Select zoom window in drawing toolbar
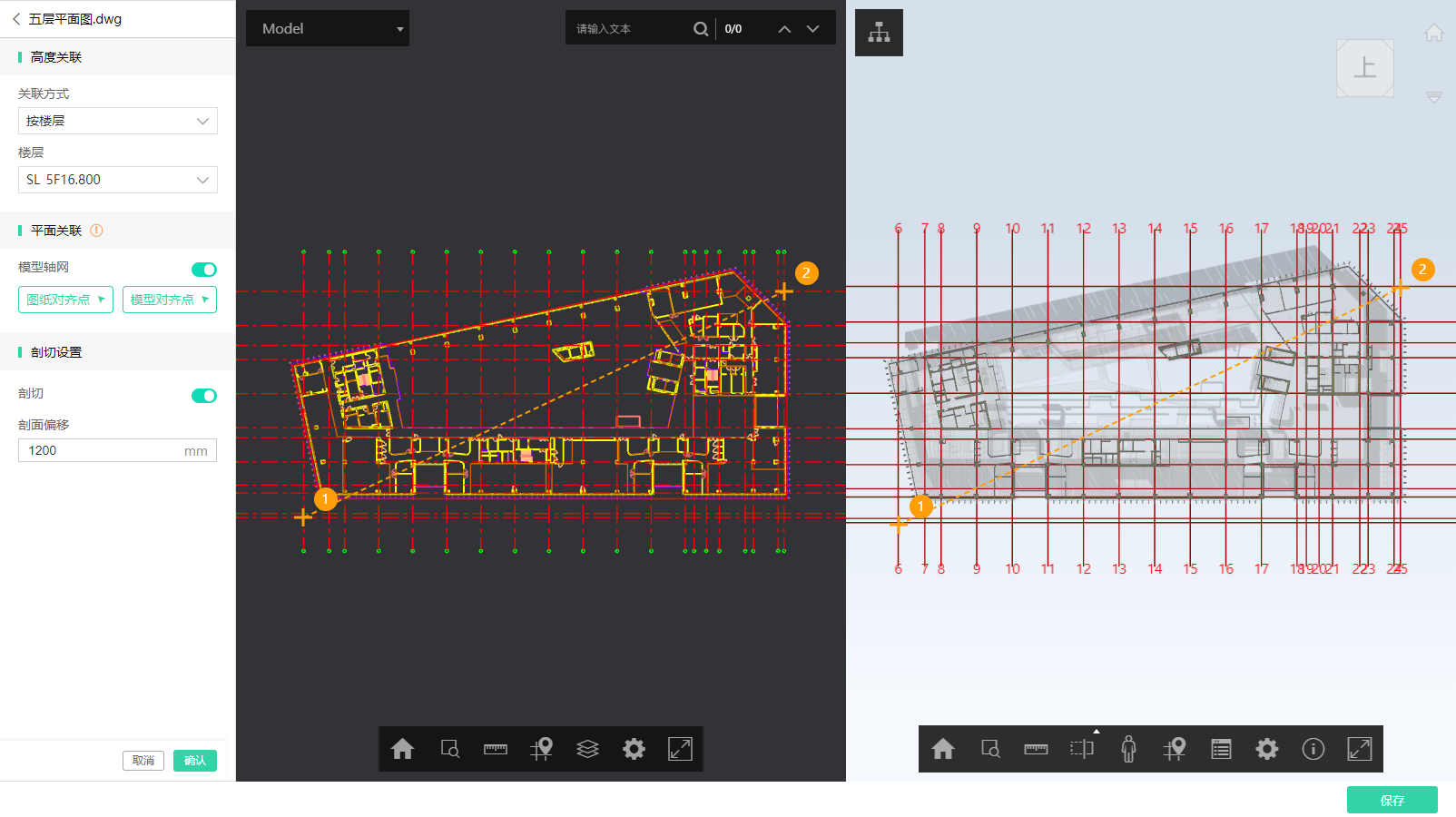This screenshot has height=817, width=1456. click(449, 749)
